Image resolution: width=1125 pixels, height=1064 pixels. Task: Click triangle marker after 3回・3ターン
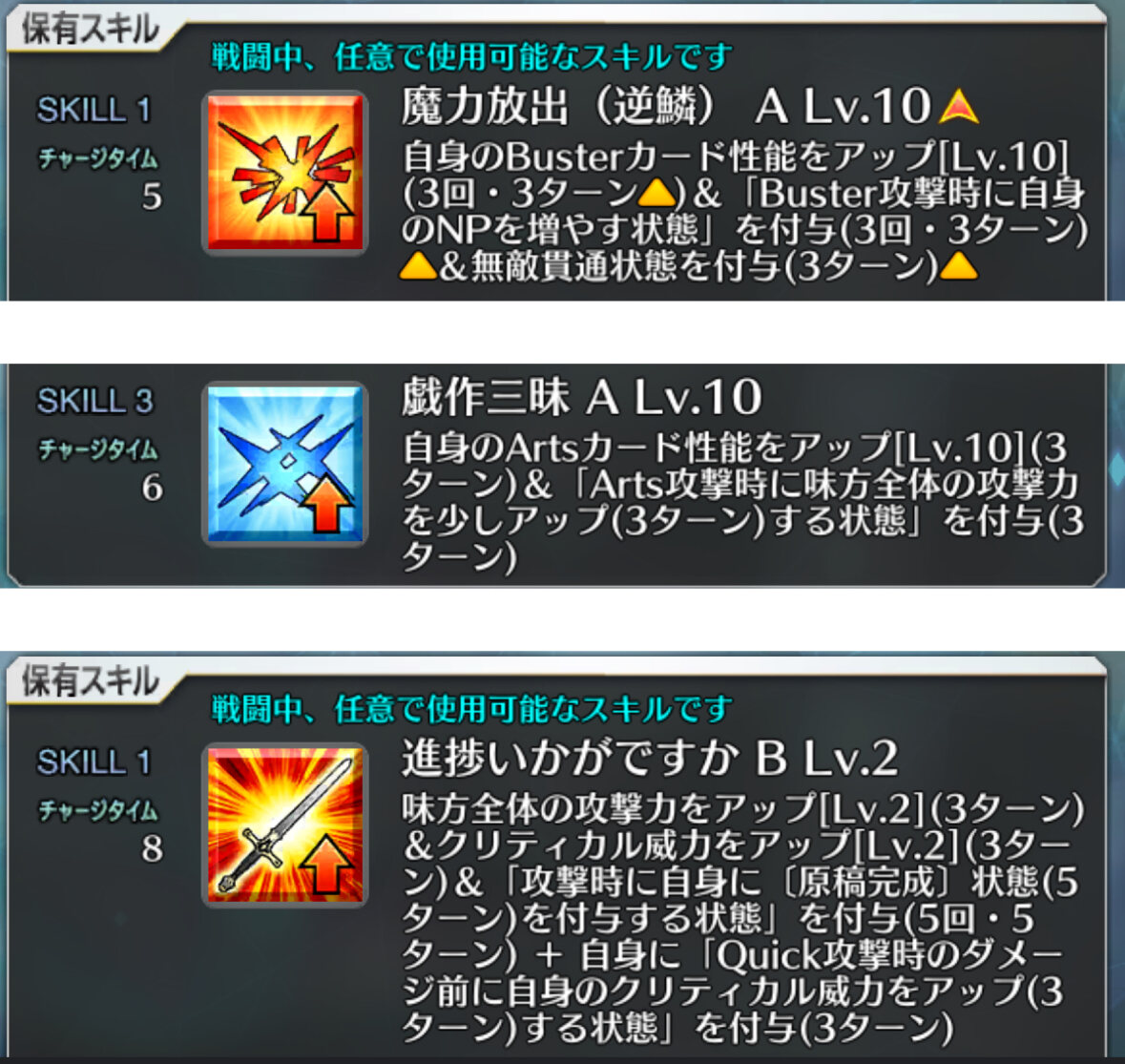656,193
